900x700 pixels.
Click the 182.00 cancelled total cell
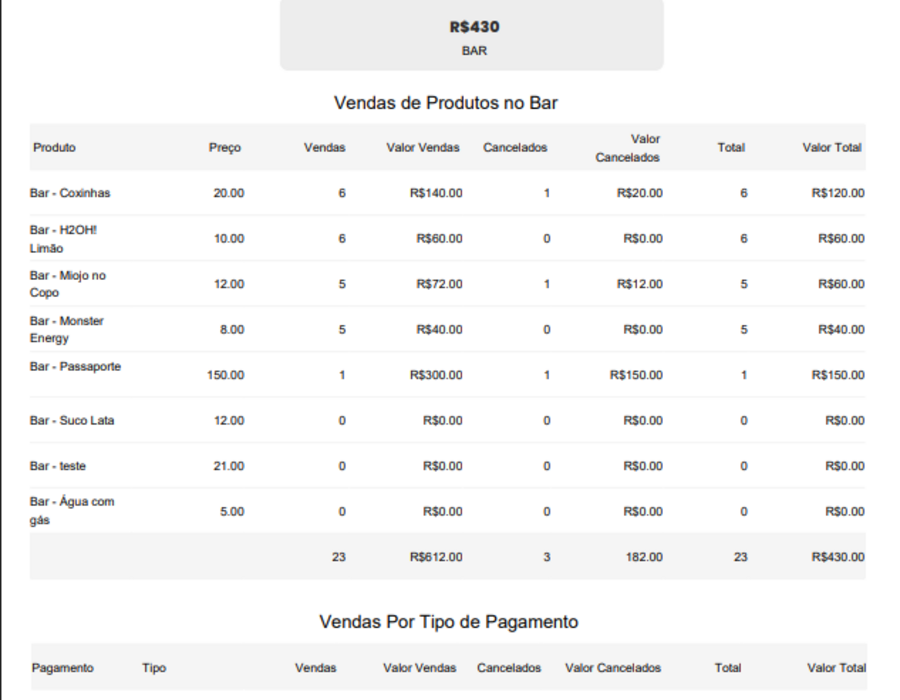pos(644,557)
